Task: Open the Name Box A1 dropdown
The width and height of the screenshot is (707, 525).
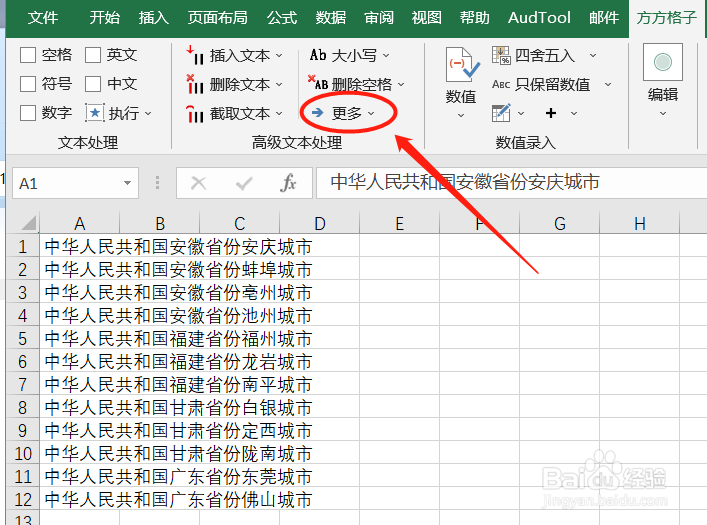Action: point(128,183)
